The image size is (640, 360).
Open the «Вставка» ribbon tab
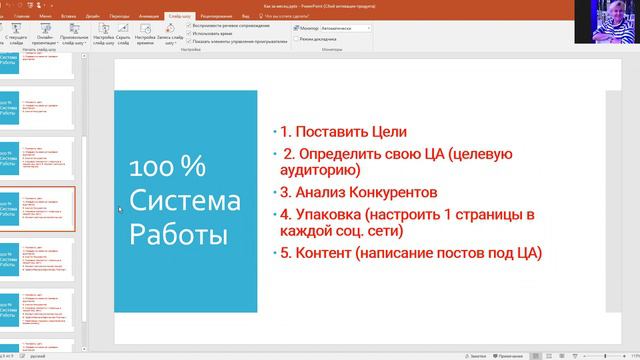pos(69,16)
